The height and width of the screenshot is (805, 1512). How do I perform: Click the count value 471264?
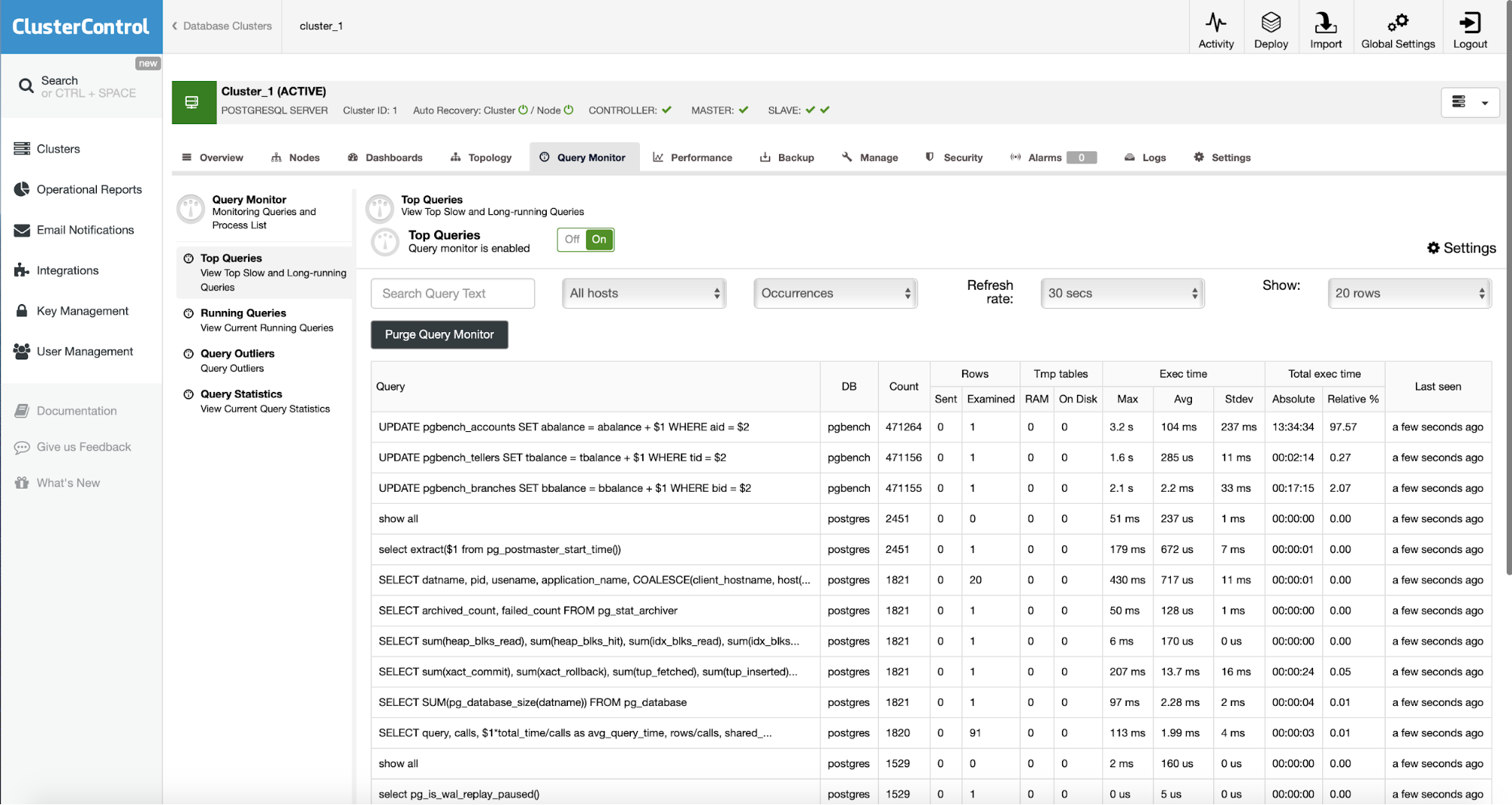pos(903,427)
